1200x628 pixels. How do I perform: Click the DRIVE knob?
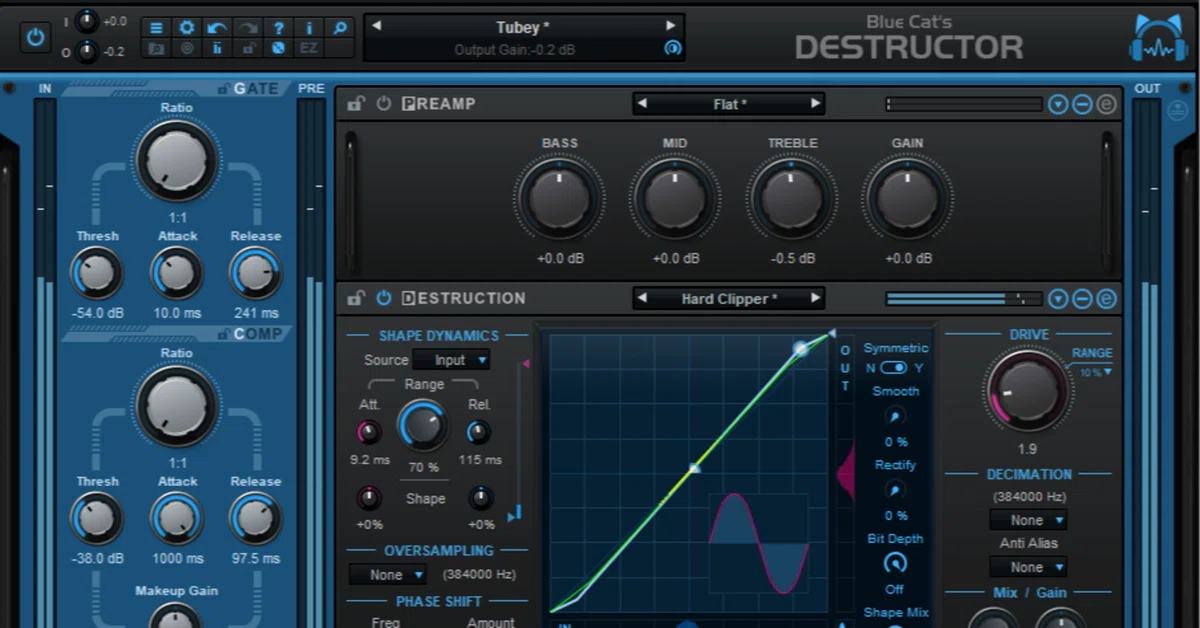tap(1028, 392)
